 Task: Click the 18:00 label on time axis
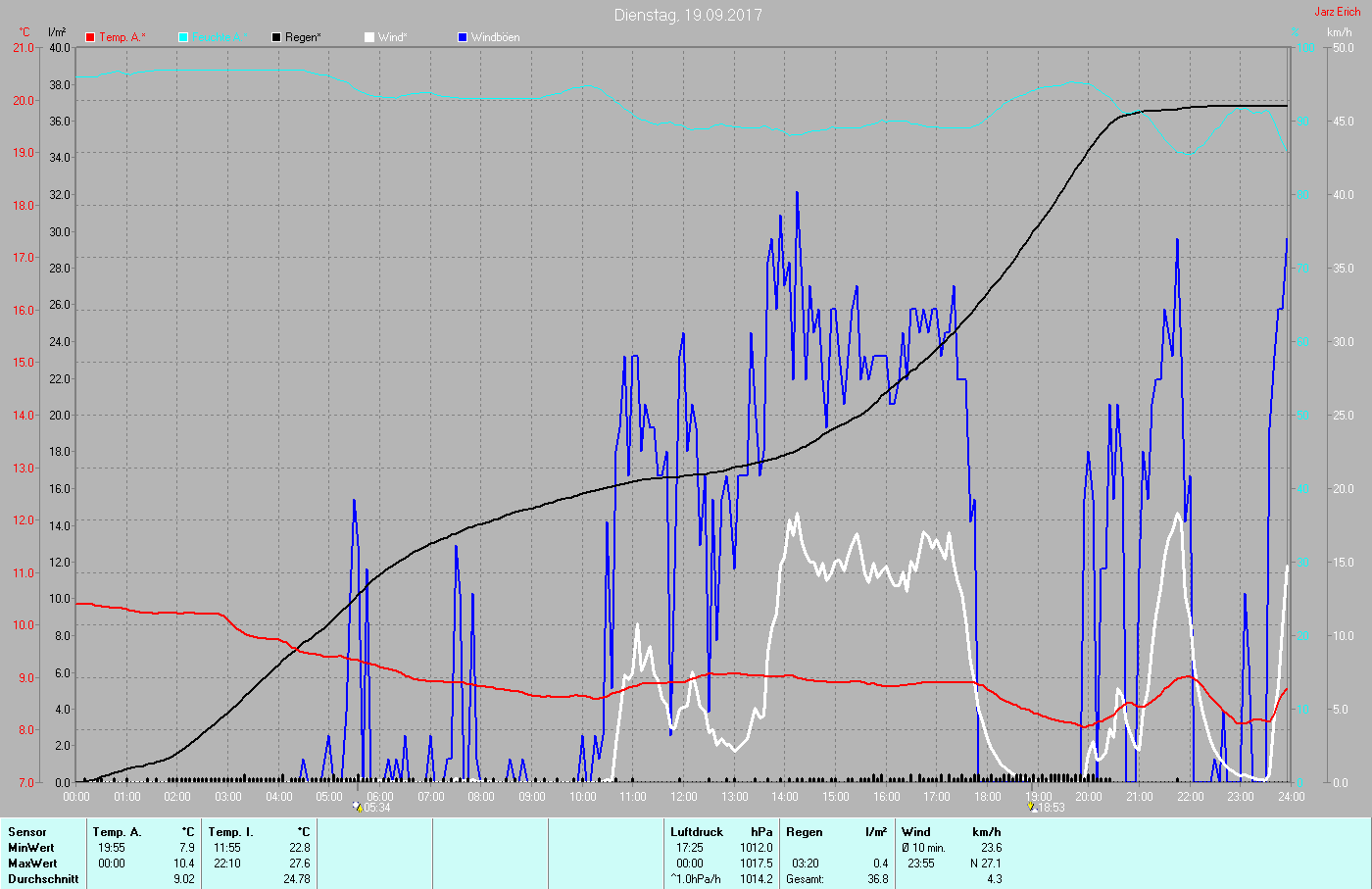click(x=988, y=797)
